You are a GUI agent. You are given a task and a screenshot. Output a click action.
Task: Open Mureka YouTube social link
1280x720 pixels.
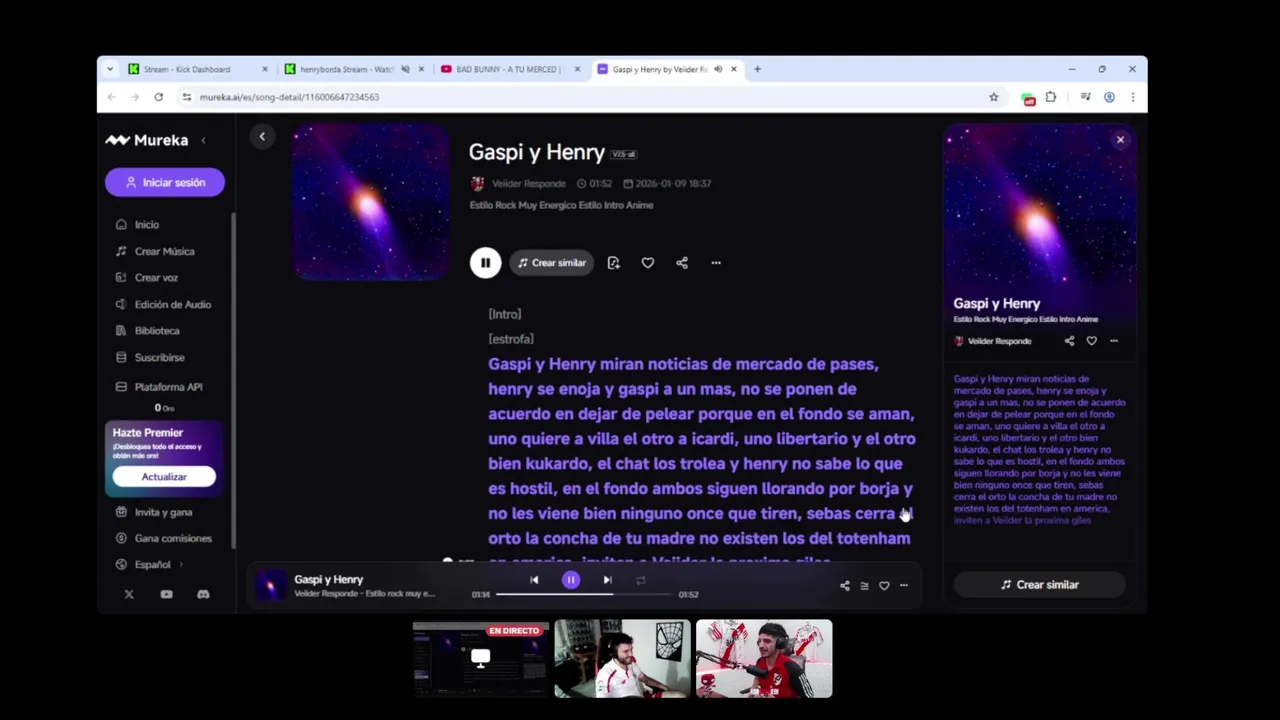pos(166,594)
